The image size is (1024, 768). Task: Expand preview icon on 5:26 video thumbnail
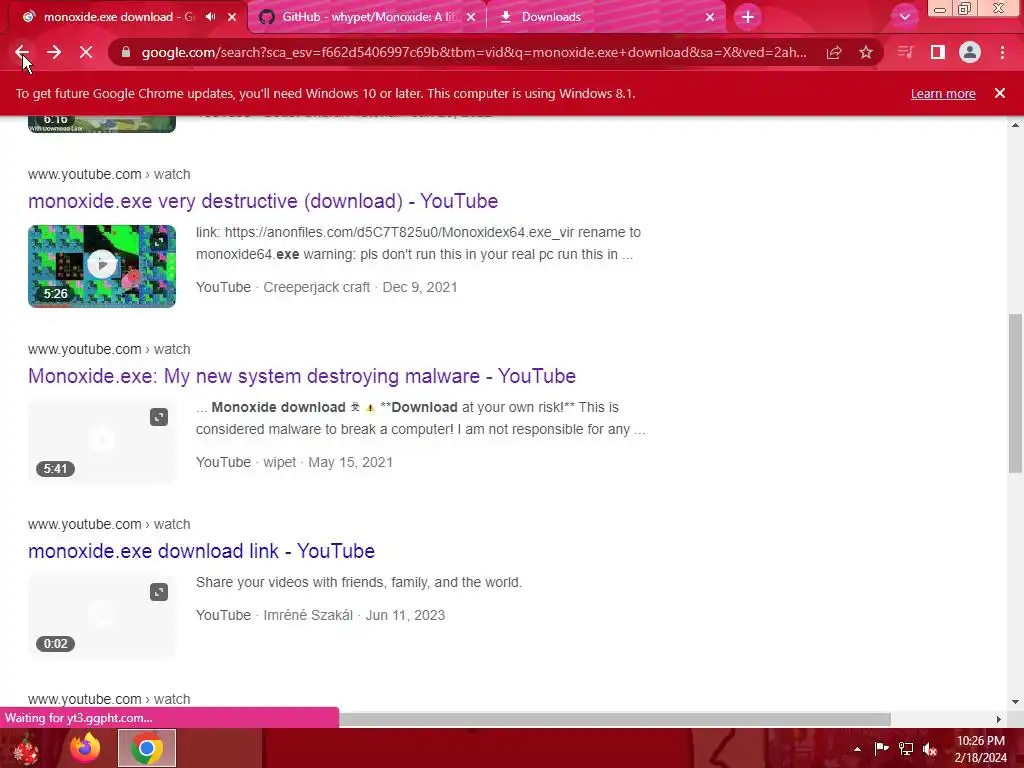pyautogui.click(x=159, y=242)
